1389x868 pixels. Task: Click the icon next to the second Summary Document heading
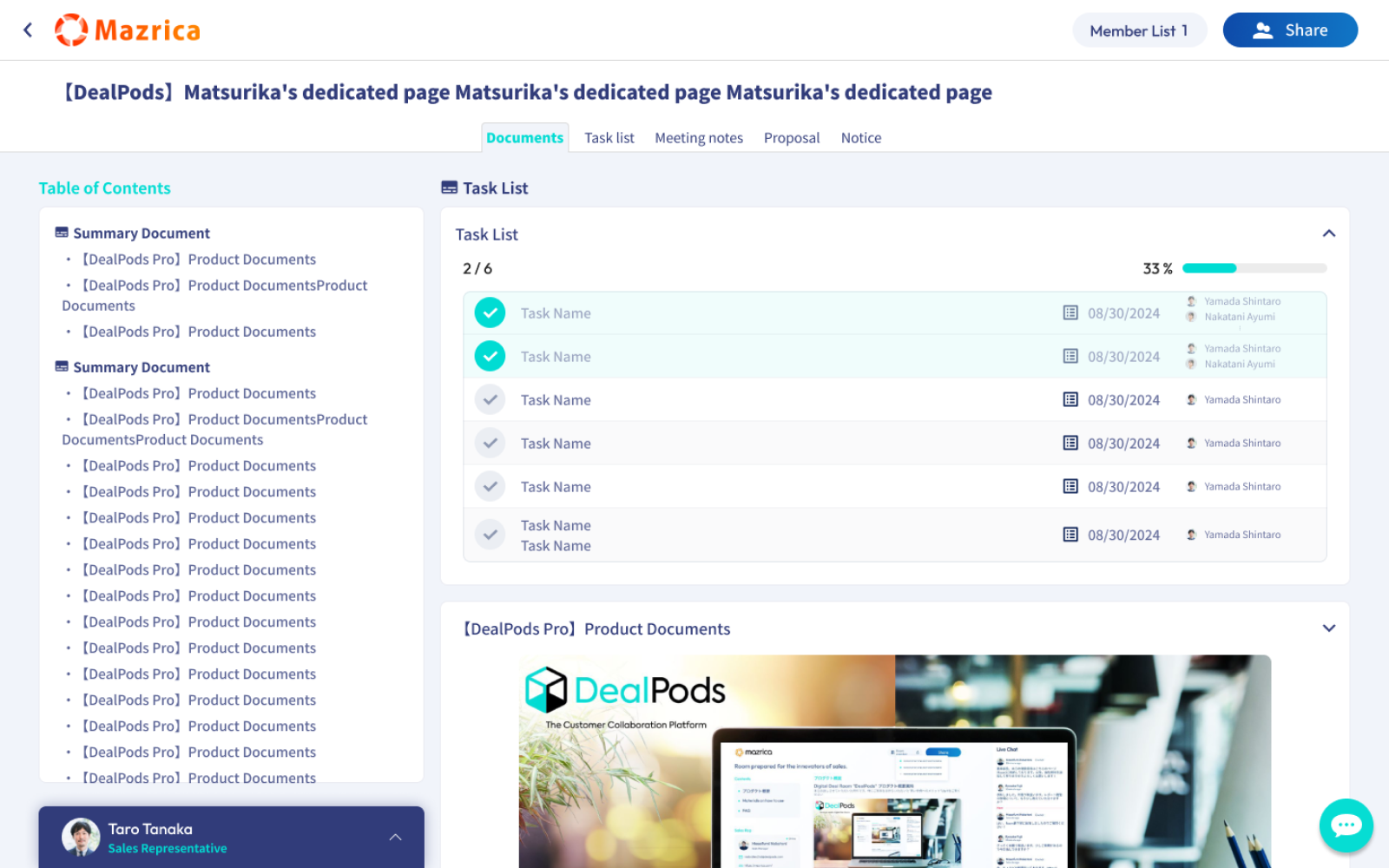pyautogui.click(x=62, y=367)
